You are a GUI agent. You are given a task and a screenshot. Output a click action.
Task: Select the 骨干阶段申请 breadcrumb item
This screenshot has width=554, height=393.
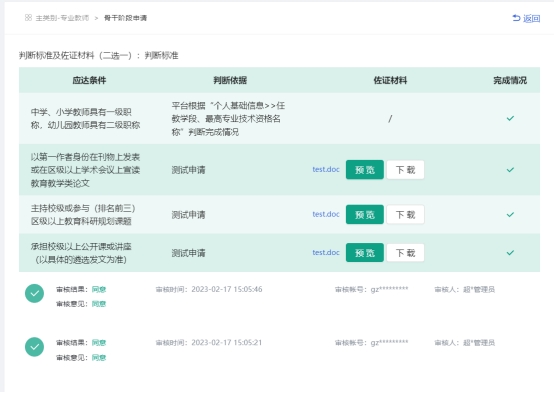click(125, 18)
